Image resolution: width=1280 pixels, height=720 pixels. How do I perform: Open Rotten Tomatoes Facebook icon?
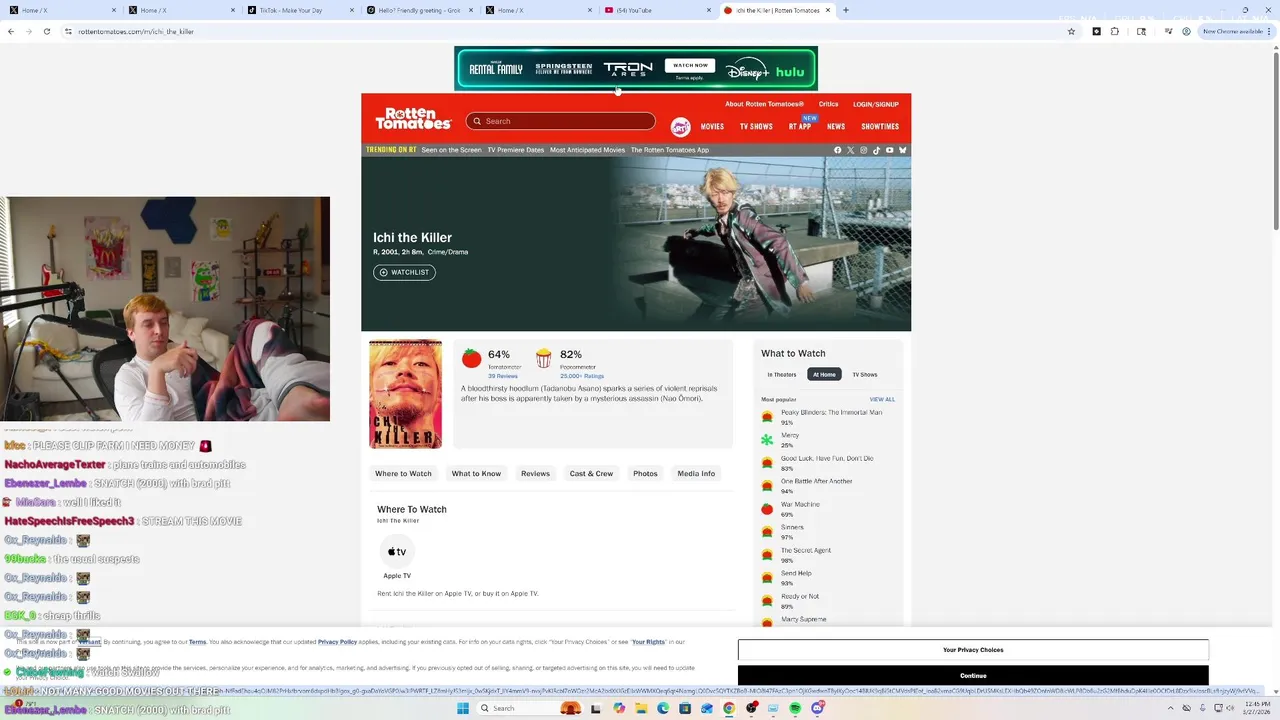point(838,150)
